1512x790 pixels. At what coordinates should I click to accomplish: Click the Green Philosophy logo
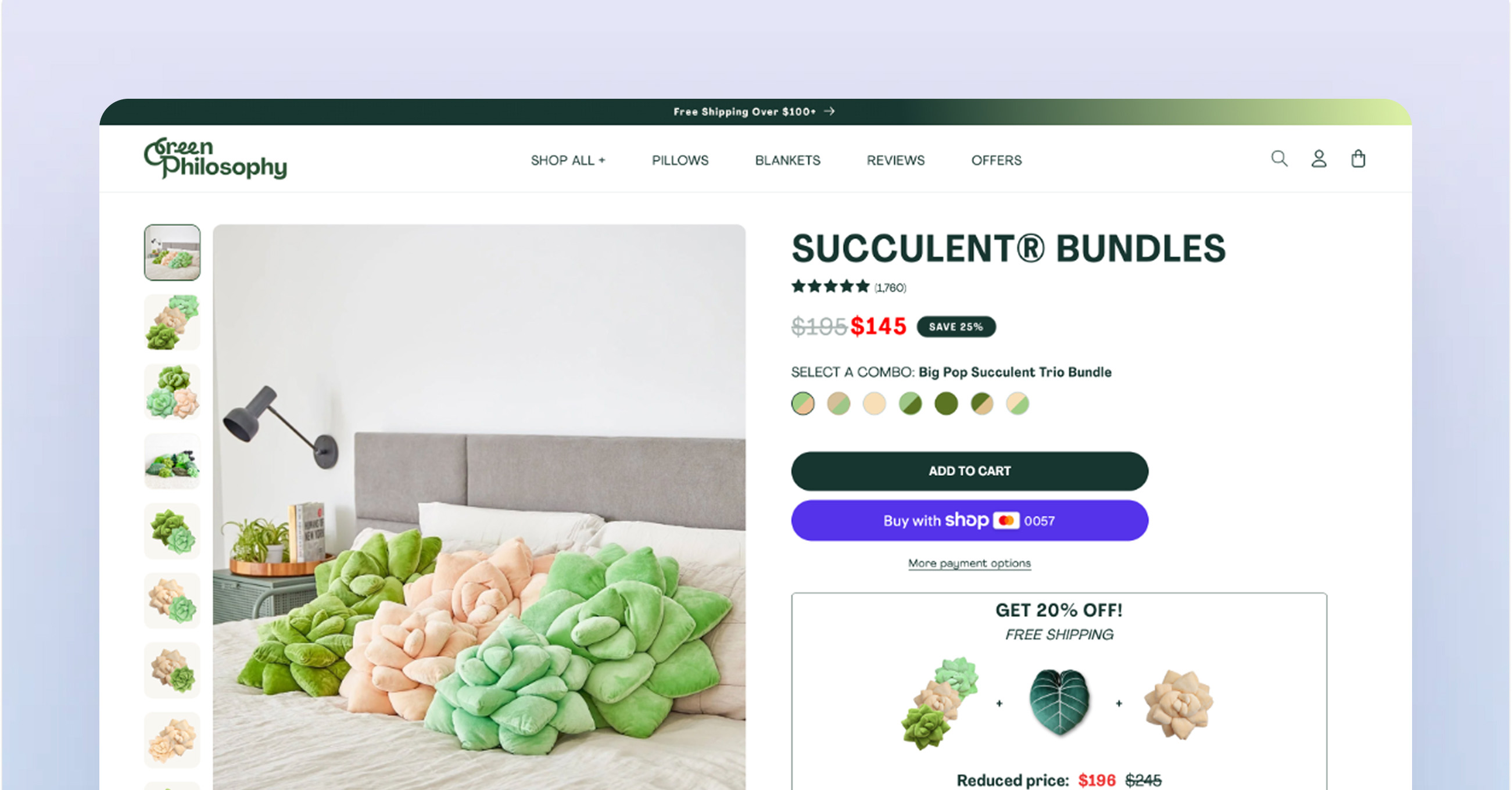216,158
